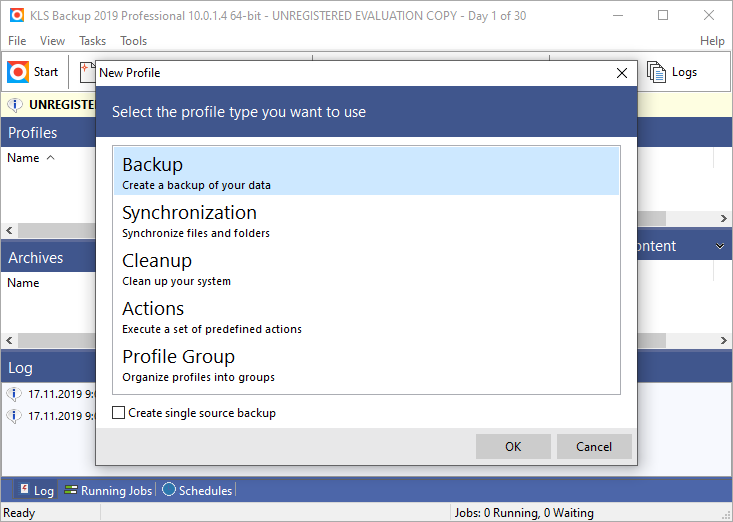Click the Running Jobs tab icon
Image resolution: width=733 pixels, height=522 pixels.
click(x=71, y=490)
